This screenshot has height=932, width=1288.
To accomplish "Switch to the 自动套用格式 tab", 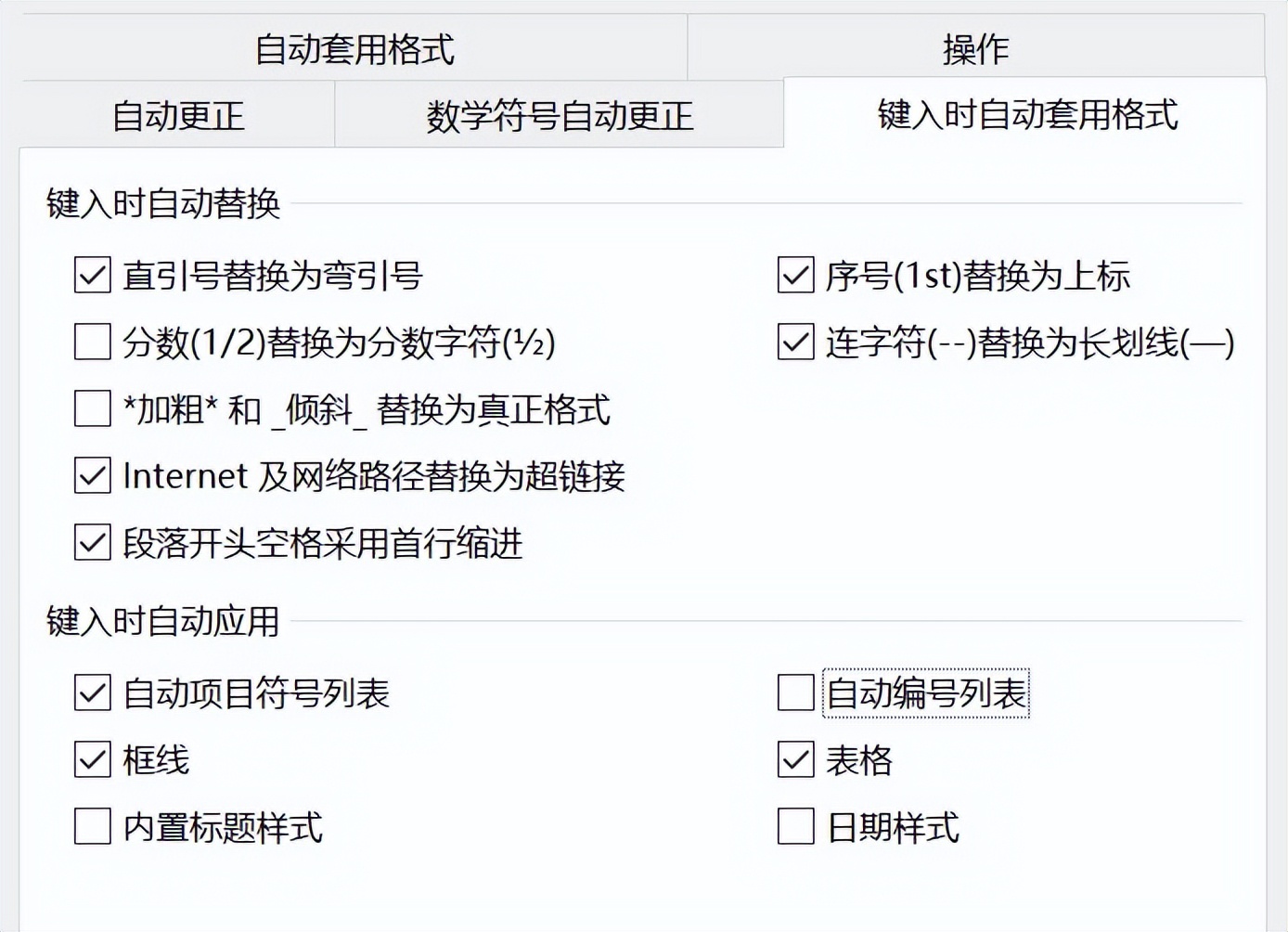I will 354,49.
